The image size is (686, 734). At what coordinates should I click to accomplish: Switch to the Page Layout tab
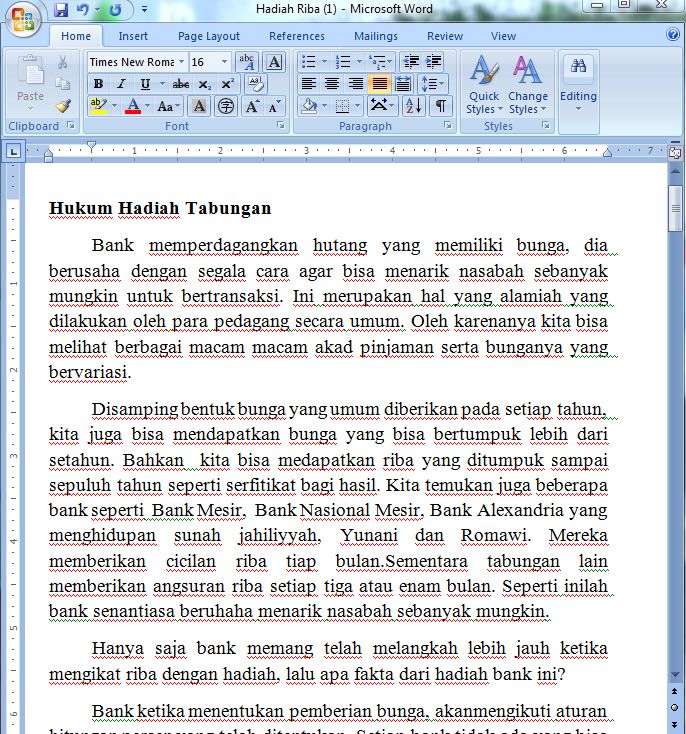[209, 36]
